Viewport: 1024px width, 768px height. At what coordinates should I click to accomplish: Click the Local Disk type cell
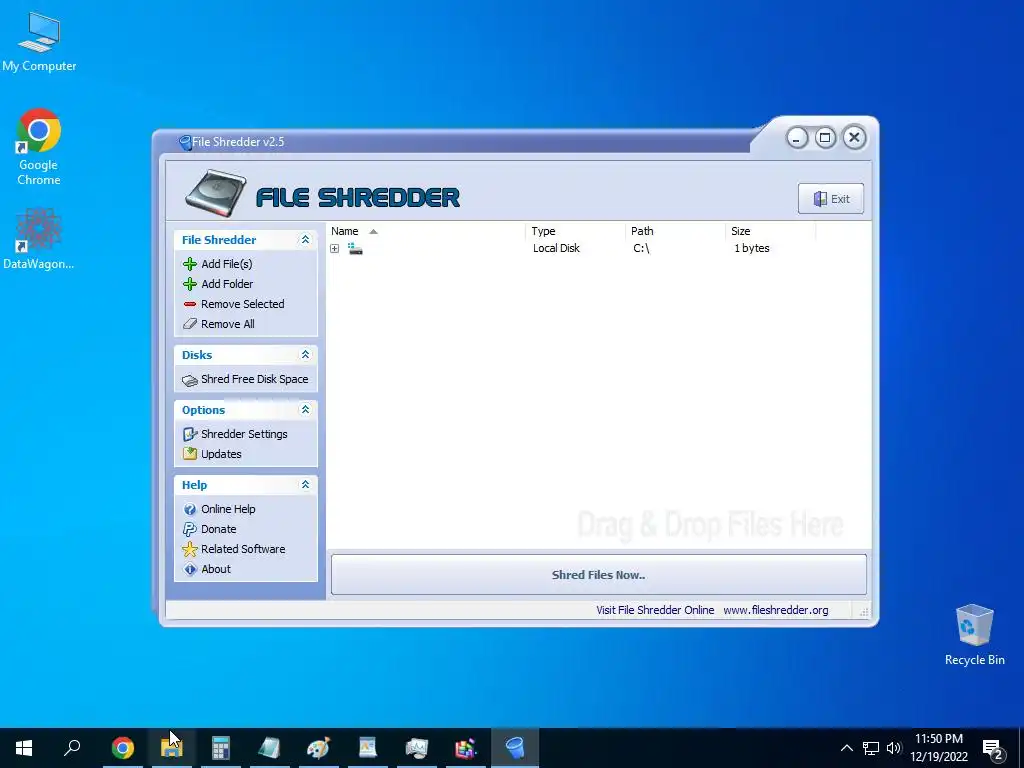[x=556, y=248]
